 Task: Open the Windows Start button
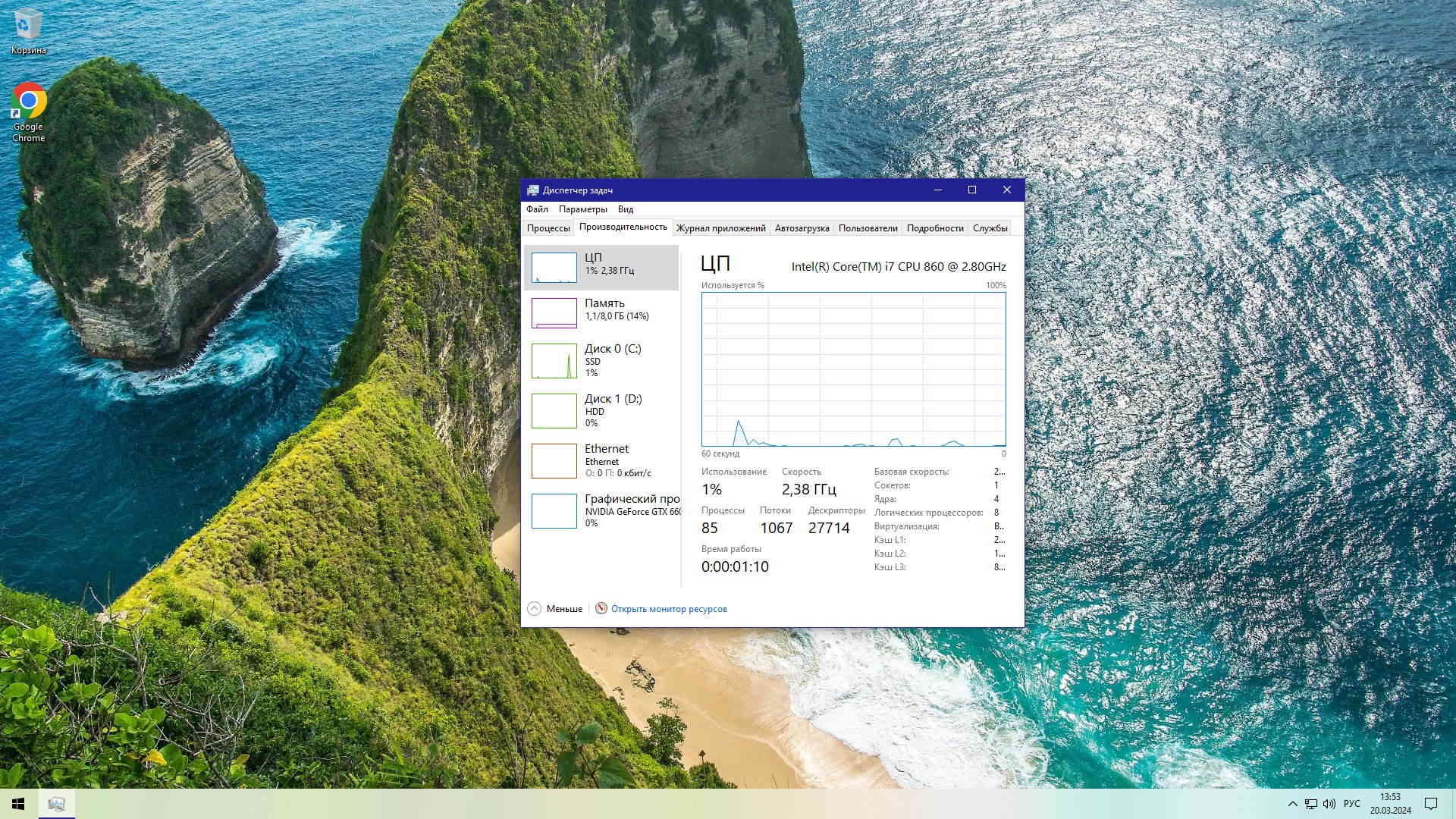[x=18, y=803]
